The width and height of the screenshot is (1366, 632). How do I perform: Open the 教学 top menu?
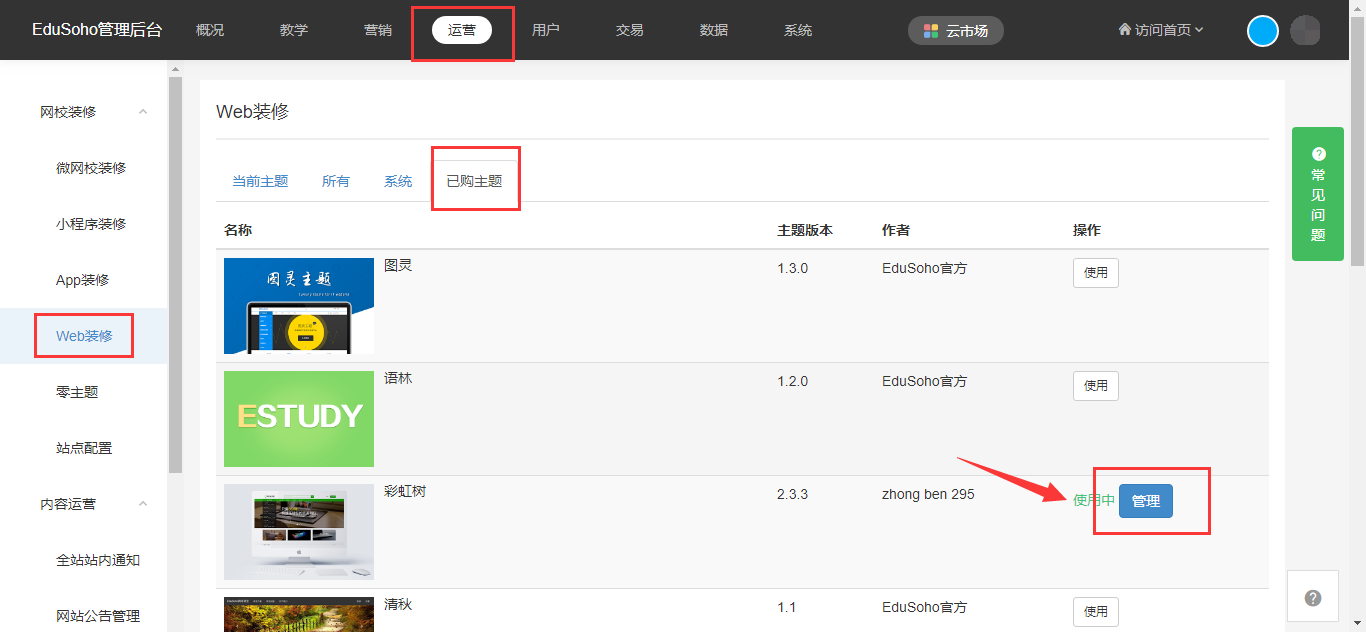point(294,30)
